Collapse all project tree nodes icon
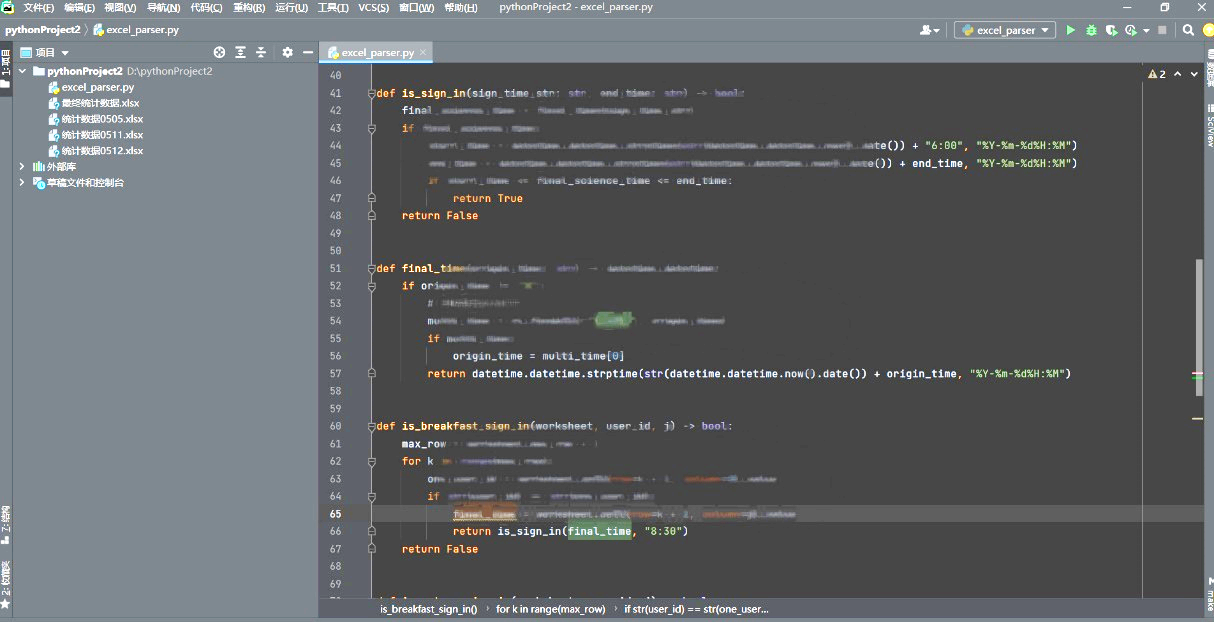This screenshot has height=622, width=1214. click(x=261, y=52)
